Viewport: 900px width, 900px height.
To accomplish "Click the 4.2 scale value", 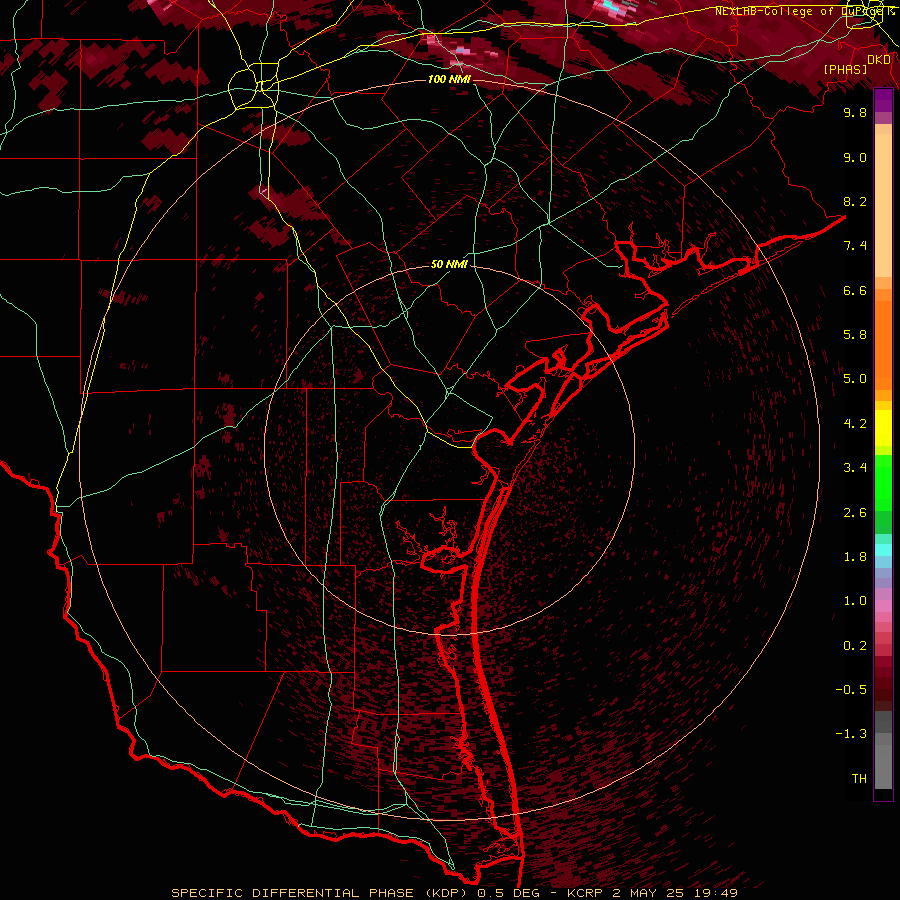I will coord(855,424).
